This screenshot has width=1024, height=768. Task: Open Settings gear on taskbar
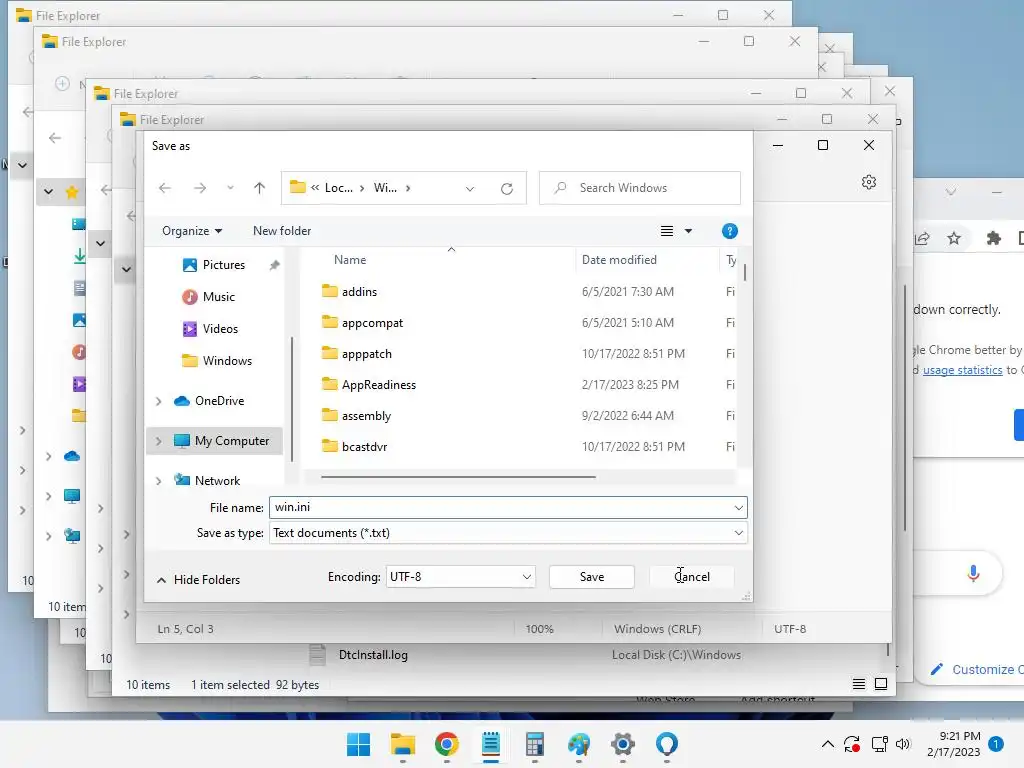click(x=623, y=744)
